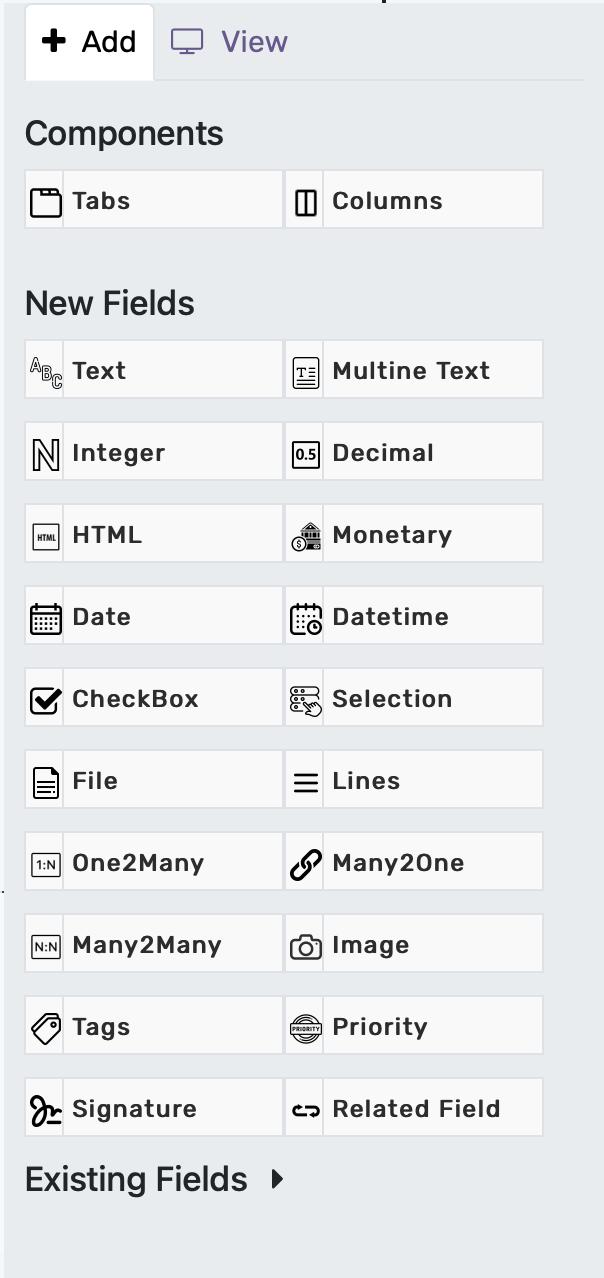This screenshot has width=604, height=1278.
Task: Add an HTML field
Action: [x=154, y=535]
